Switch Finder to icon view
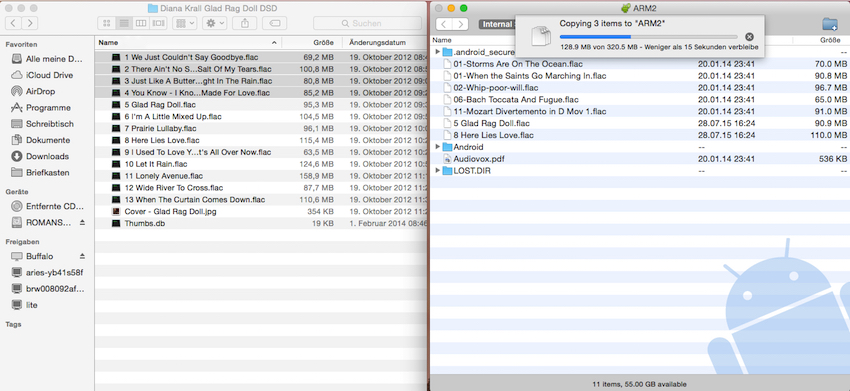The image size is (850, 391). click(x=106, y=23)
